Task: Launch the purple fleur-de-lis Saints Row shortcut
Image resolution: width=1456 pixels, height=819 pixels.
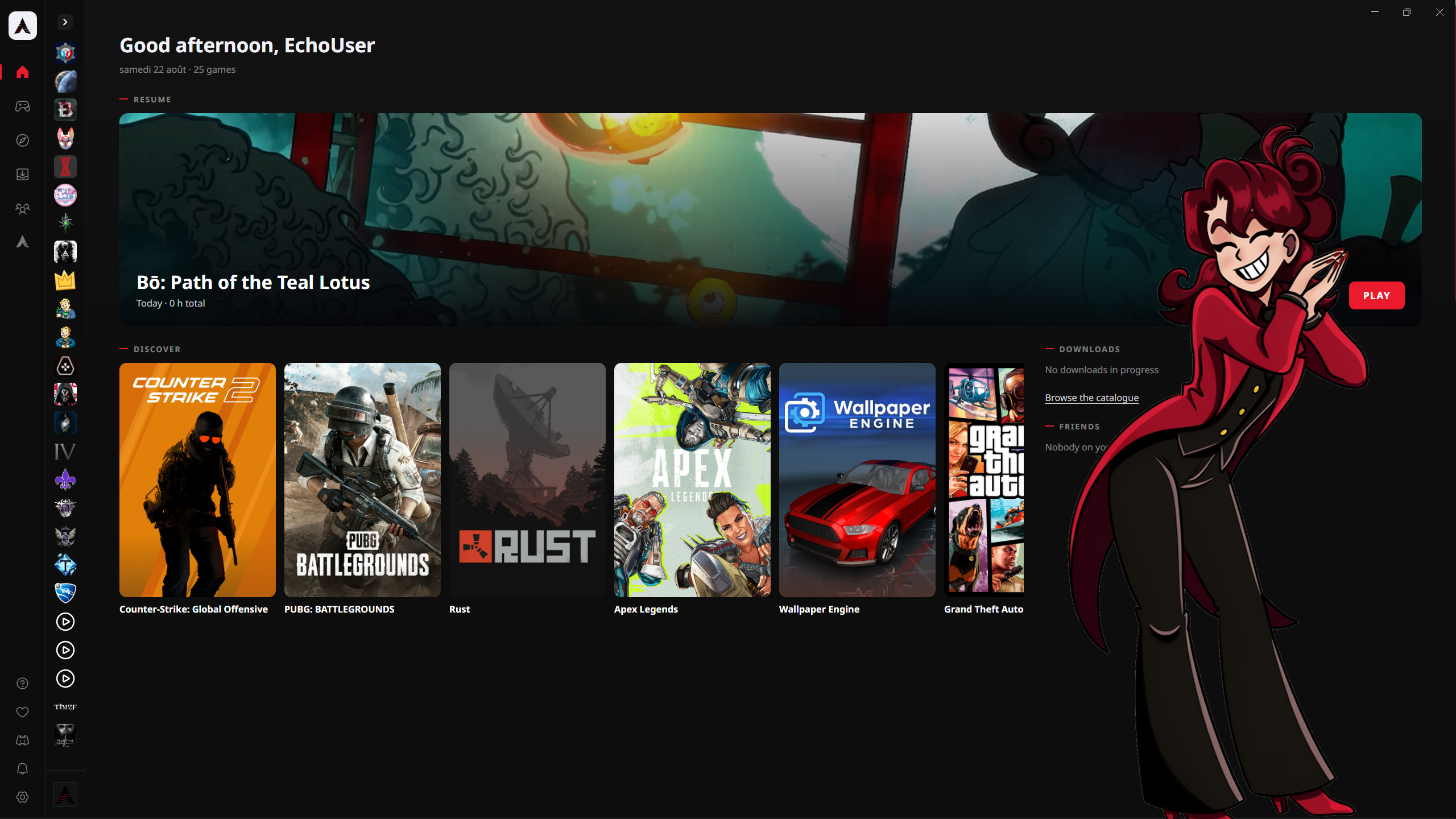Action: 65,479
